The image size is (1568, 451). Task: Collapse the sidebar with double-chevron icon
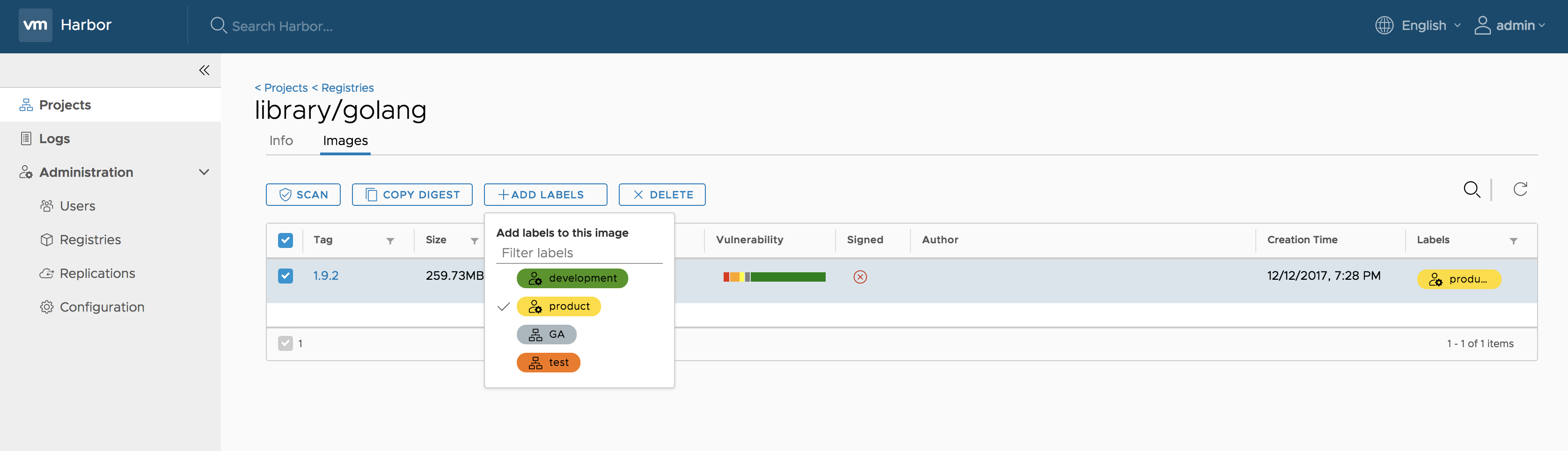click(204, 70)
